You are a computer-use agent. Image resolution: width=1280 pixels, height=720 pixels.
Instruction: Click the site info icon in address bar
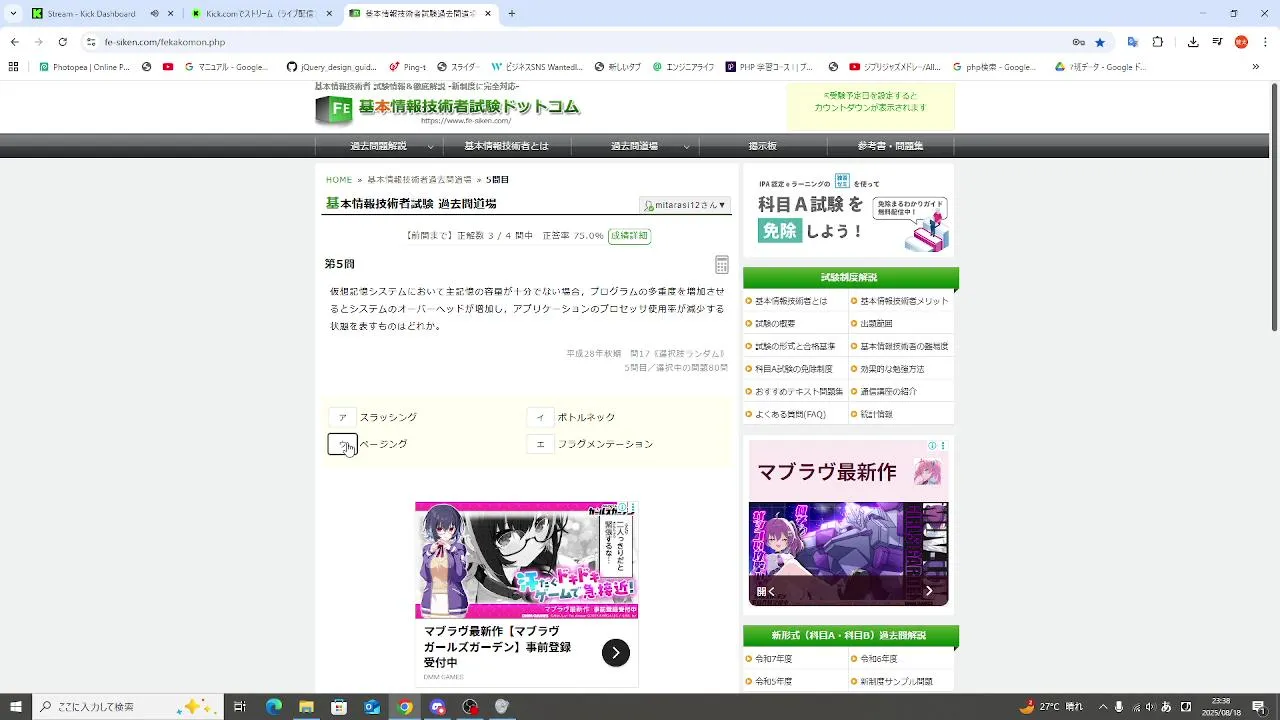pos(90,42)
